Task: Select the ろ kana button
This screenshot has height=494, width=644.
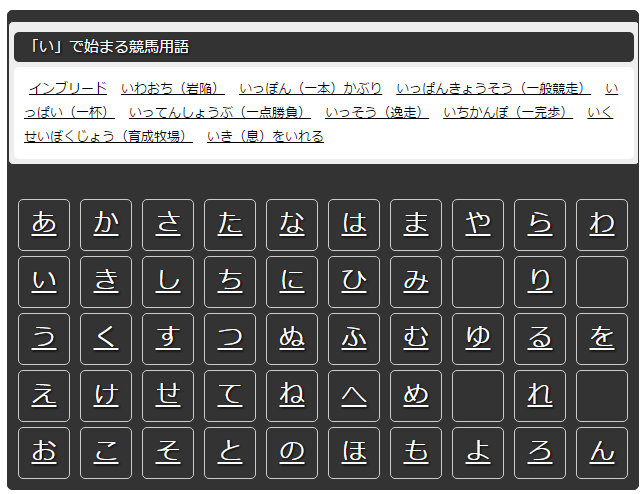Action: point(540,453)
